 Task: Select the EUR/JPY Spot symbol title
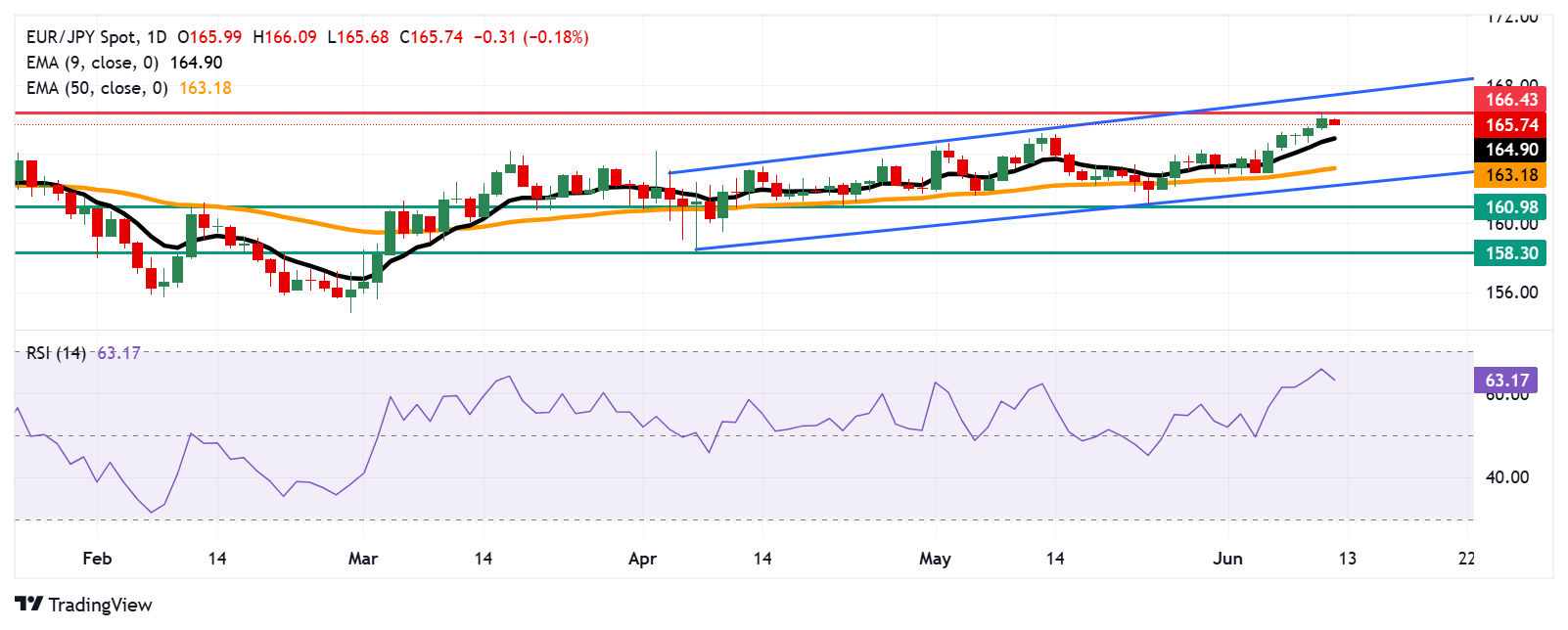tap(84, 37)
